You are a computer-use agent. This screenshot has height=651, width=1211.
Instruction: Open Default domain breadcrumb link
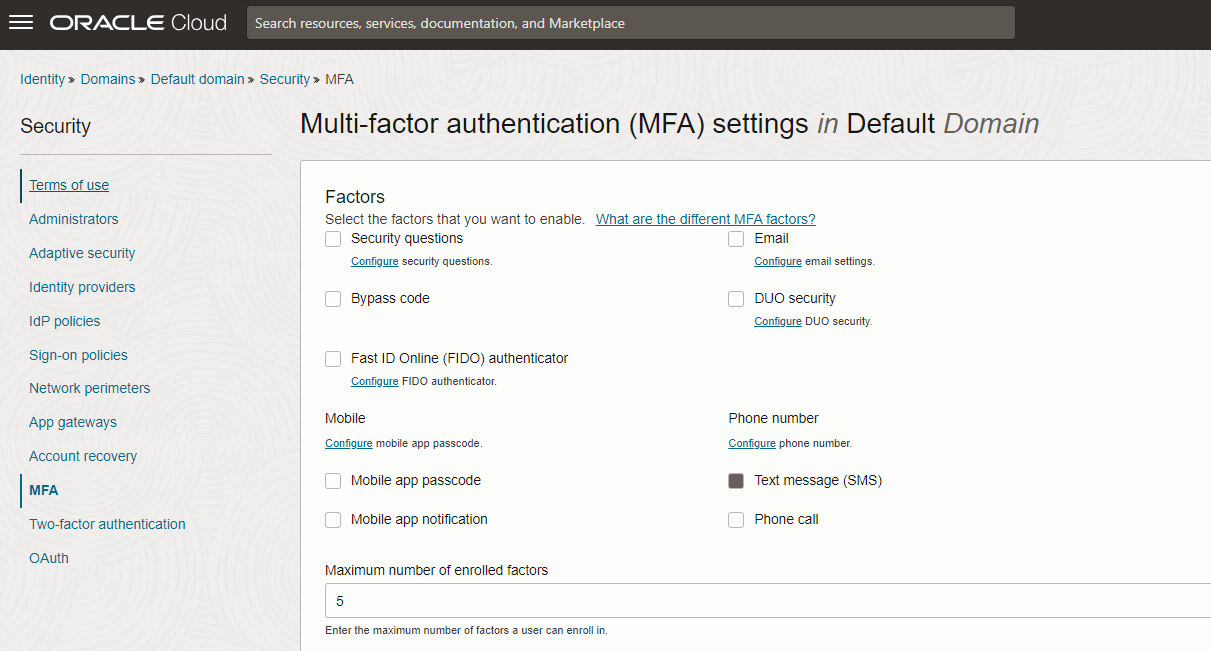coord(197,79)
